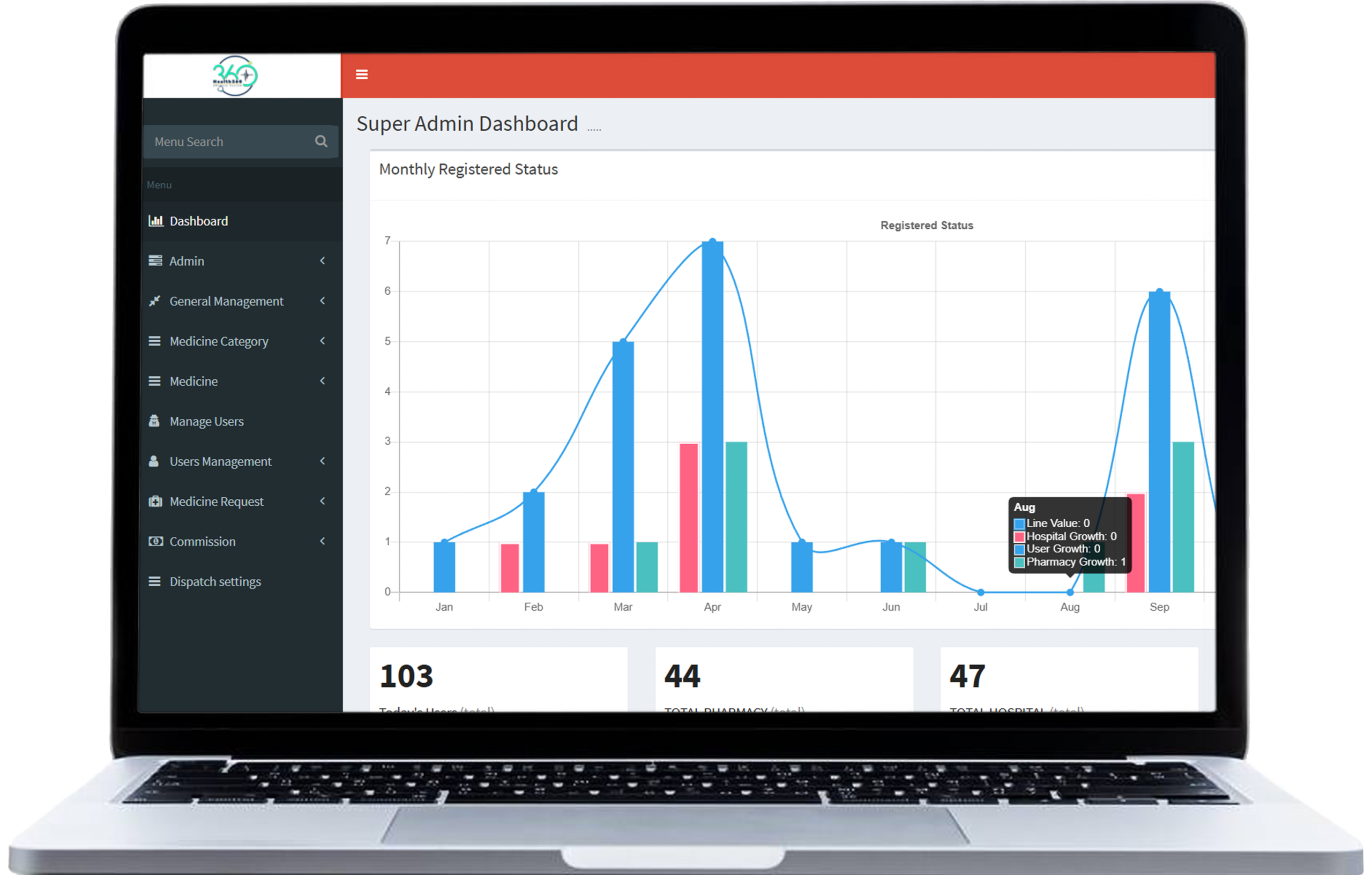Open the 44 Total Pharmacy card
The image size is (1372, 875).
click(x=784, y=679)
